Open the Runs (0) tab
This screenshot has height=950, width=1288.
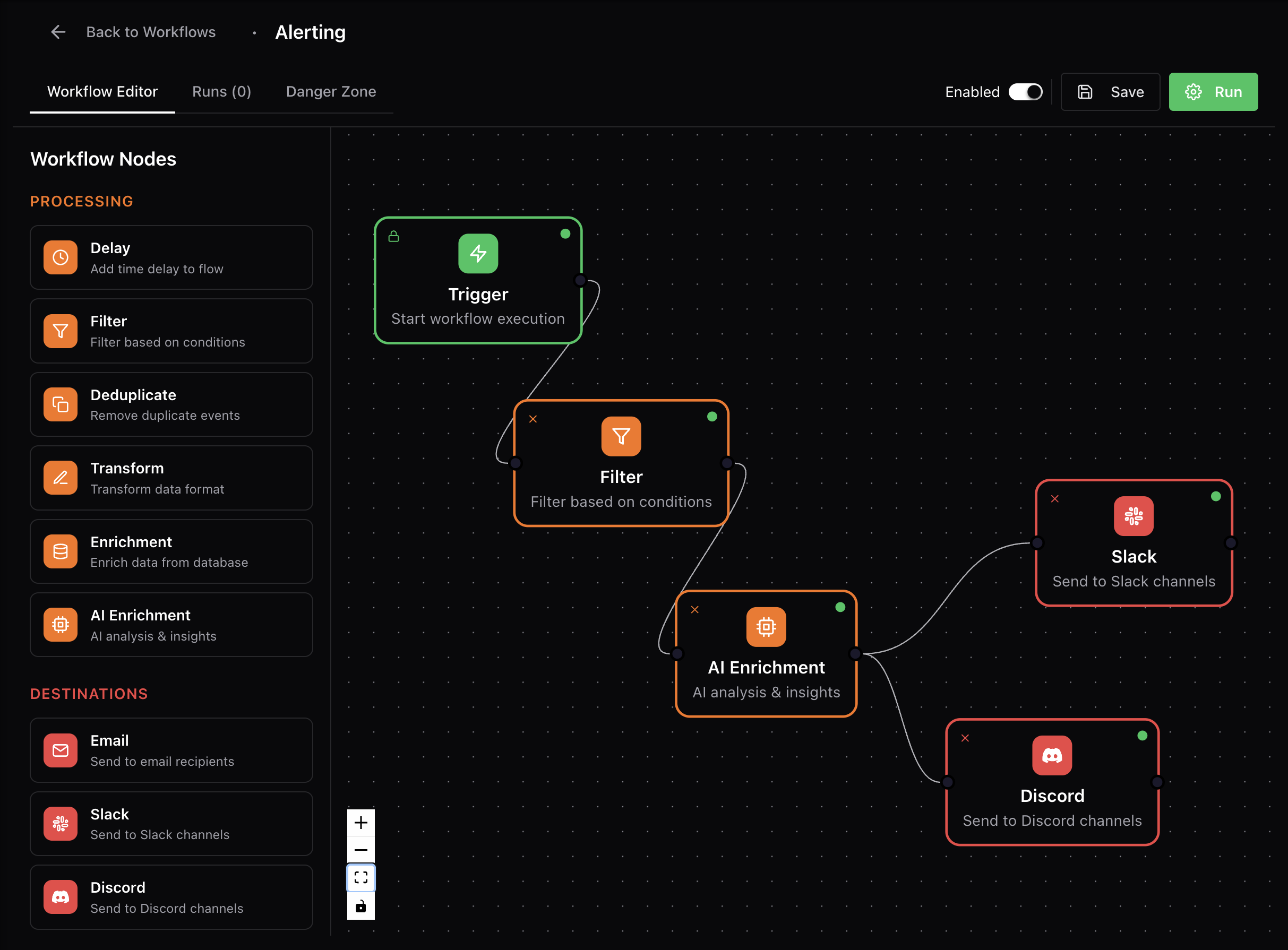pos(221,92)
